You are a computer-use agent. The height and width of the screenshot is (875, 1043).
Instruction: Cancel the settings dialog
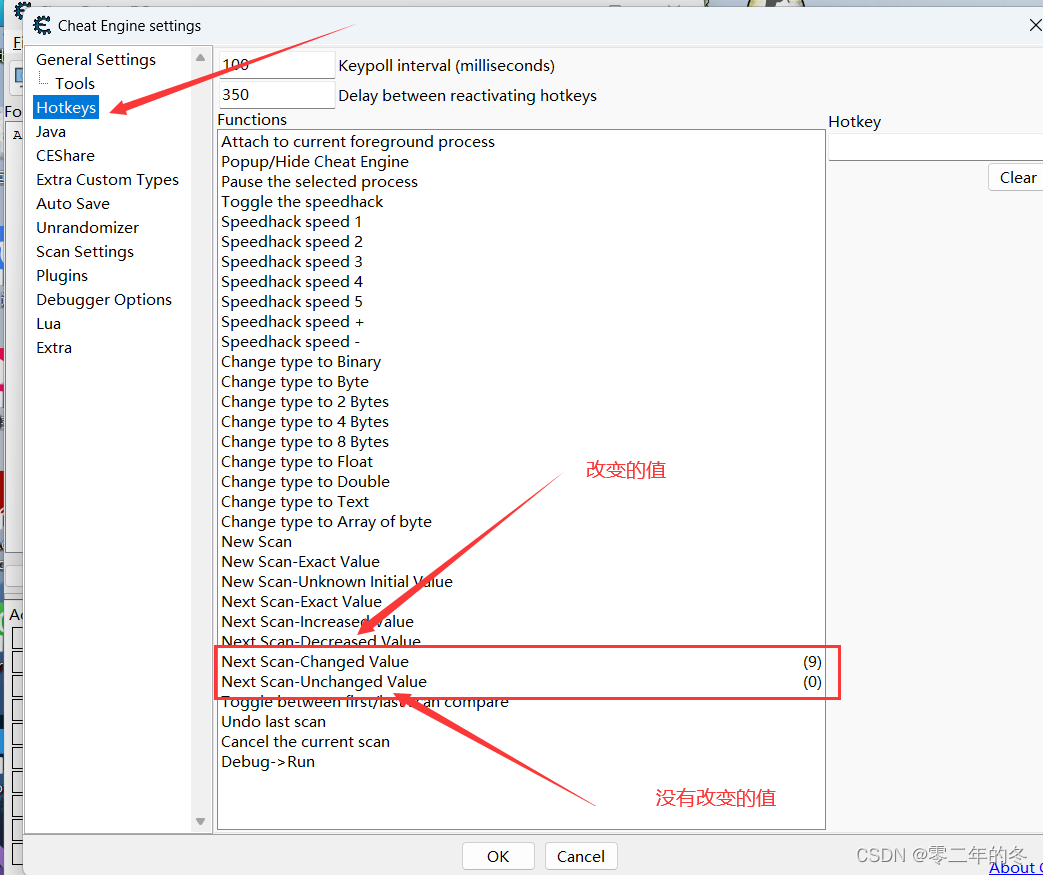coord(581,856)
